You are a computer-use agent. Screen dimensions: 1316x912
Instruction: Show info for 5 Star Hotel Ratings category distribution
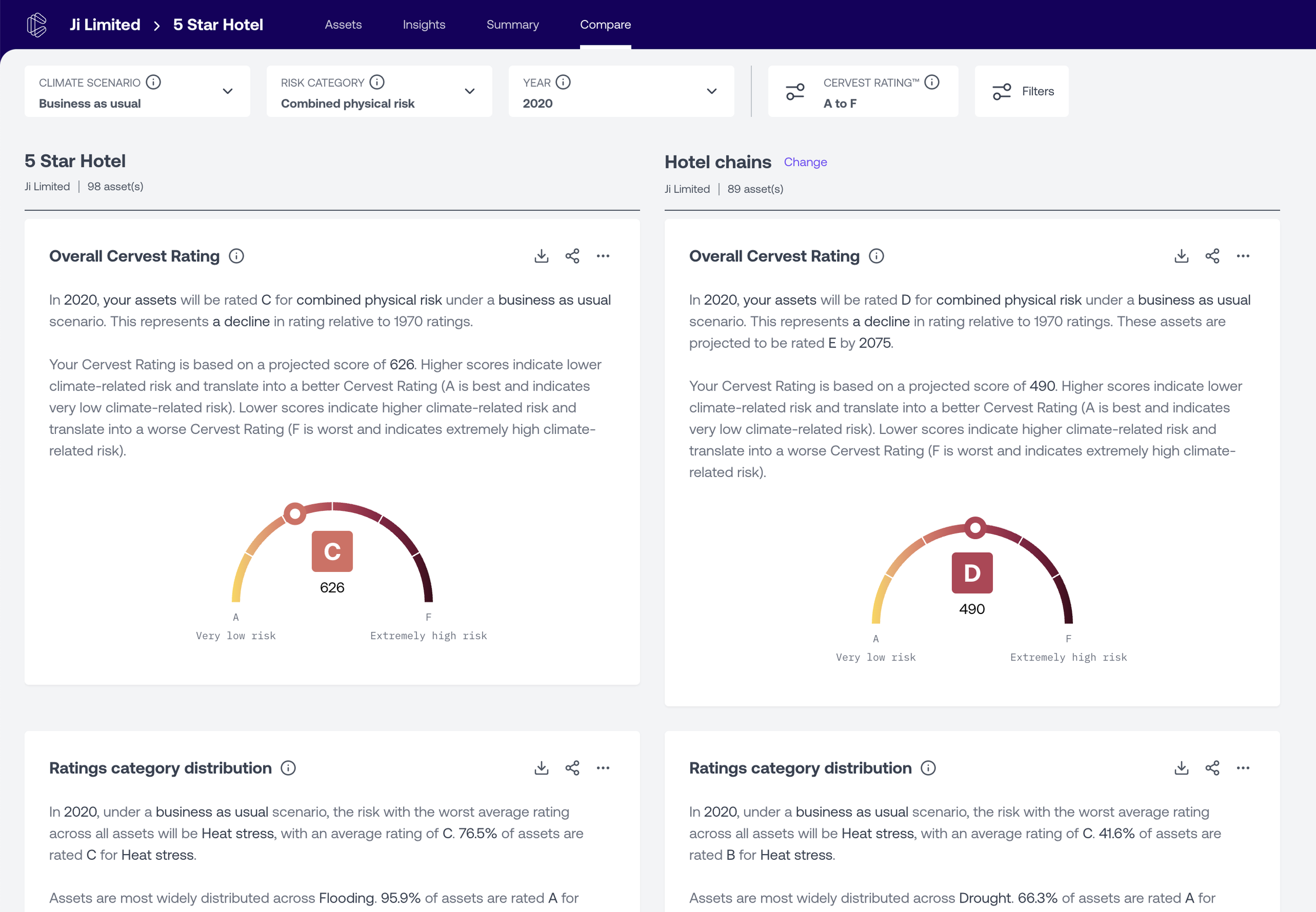click(x=288, y=768)
